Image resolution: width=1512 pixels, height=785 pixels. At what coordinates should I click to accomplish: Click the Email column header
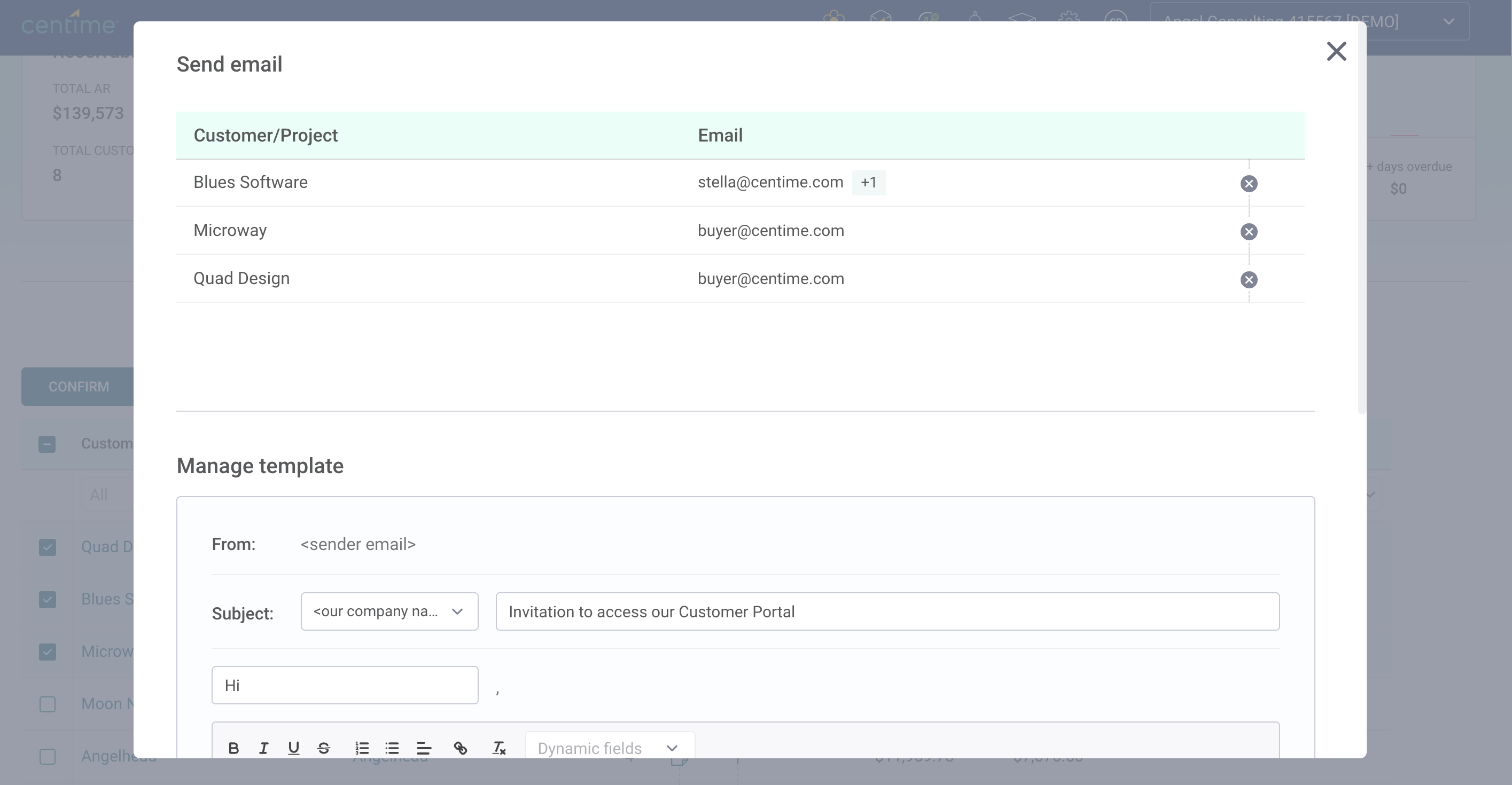pyautogui.click(x=720, y=136)
